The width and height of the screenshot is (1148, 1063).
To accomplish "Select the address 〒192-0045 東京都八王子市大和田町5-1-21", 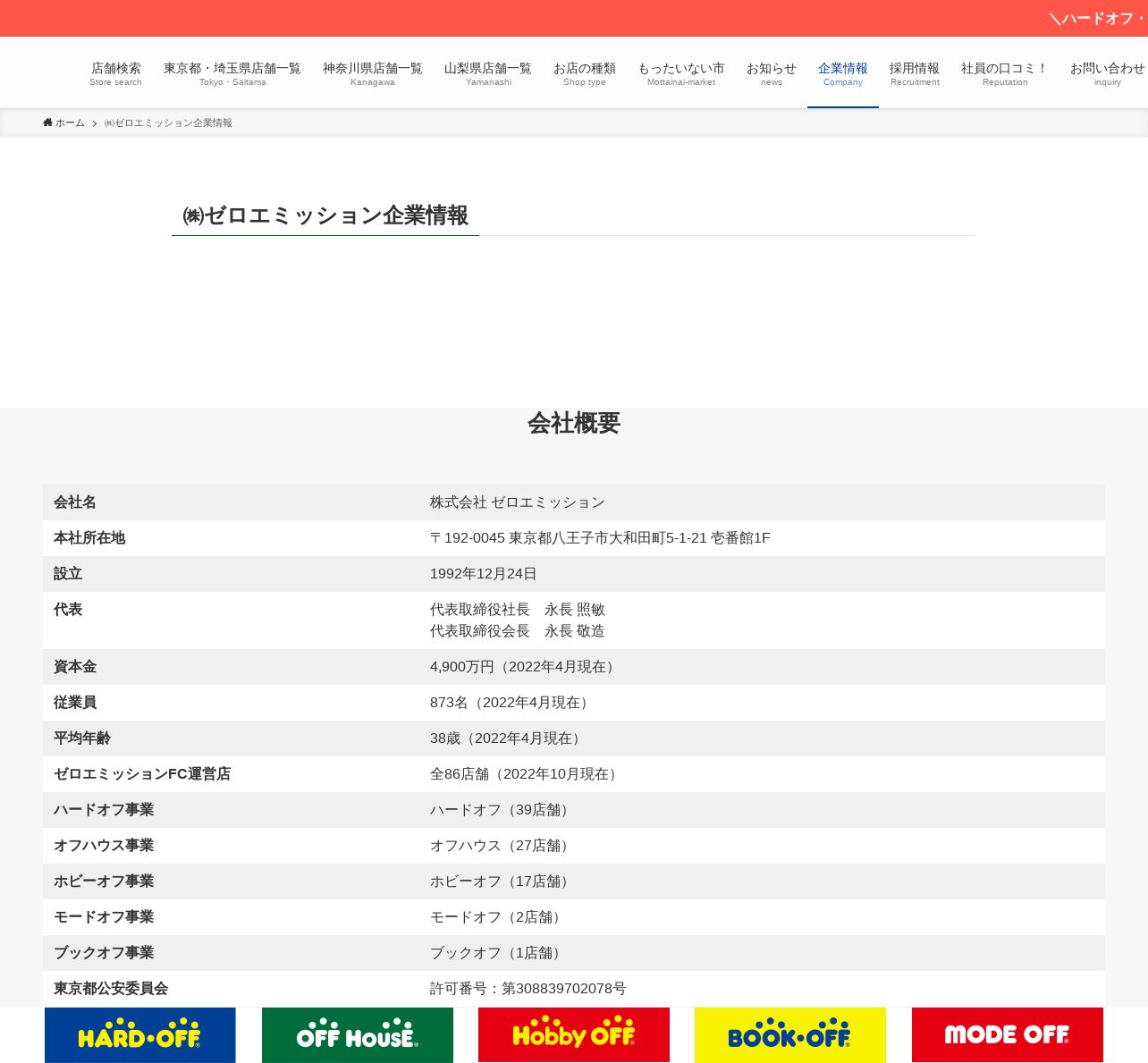I will click(x=569, y=538).
